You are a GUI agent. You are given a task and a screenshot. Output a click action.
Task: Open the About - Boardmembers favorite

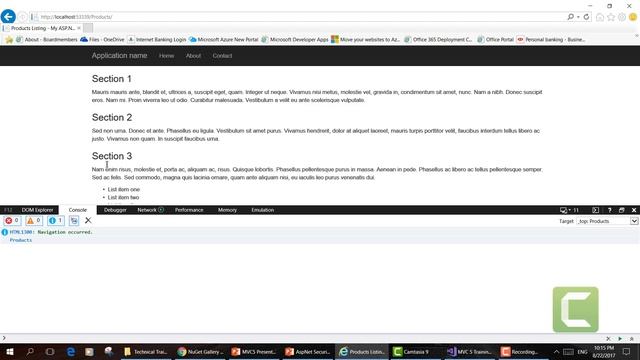click(x=47, y=40)
